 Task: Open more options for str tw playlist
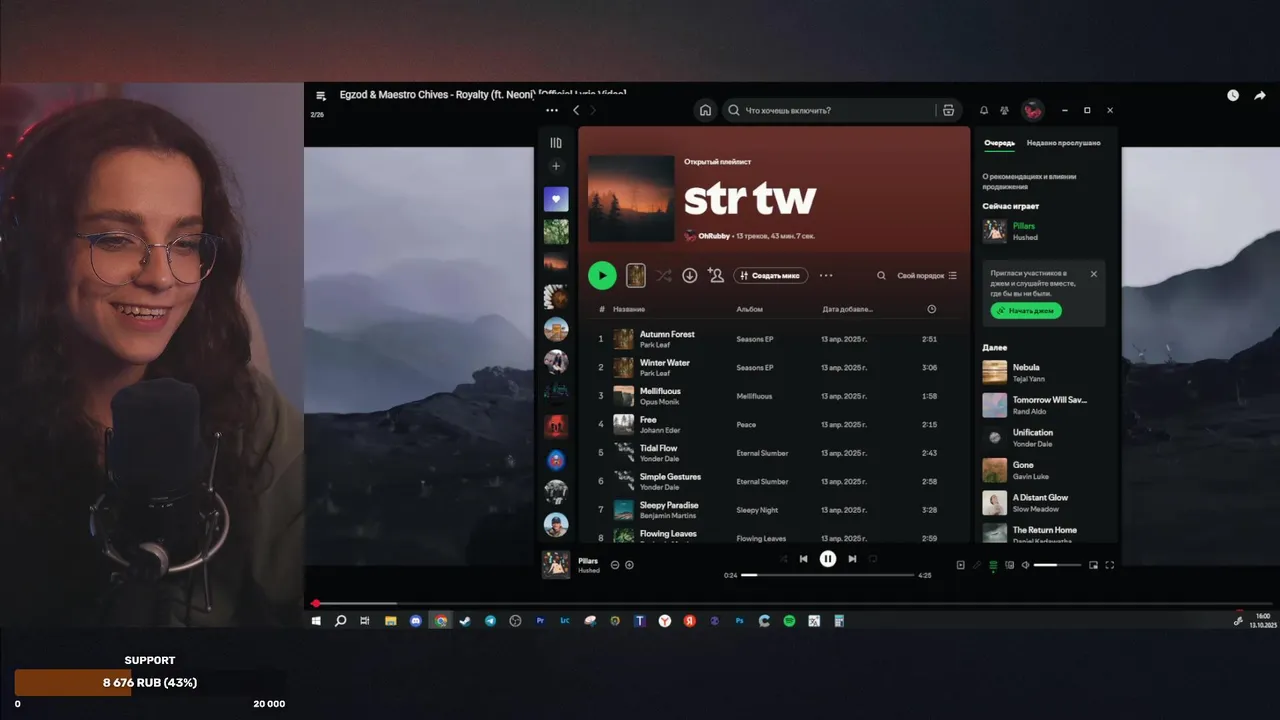coord(826,275)
